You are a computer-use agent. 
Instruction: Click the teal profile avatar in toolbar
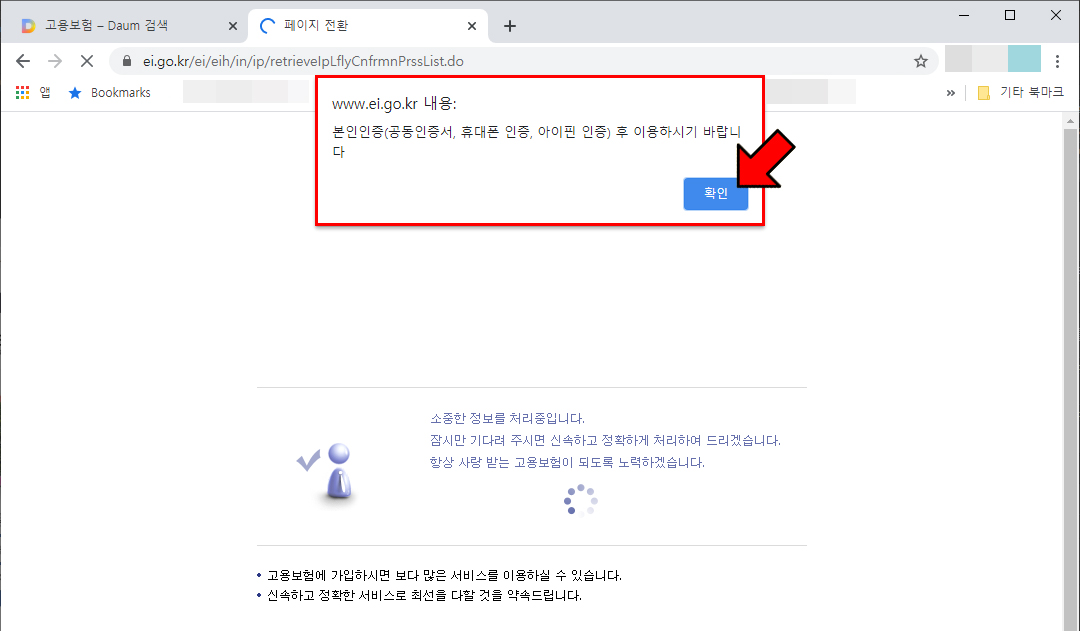point(1024,59)
